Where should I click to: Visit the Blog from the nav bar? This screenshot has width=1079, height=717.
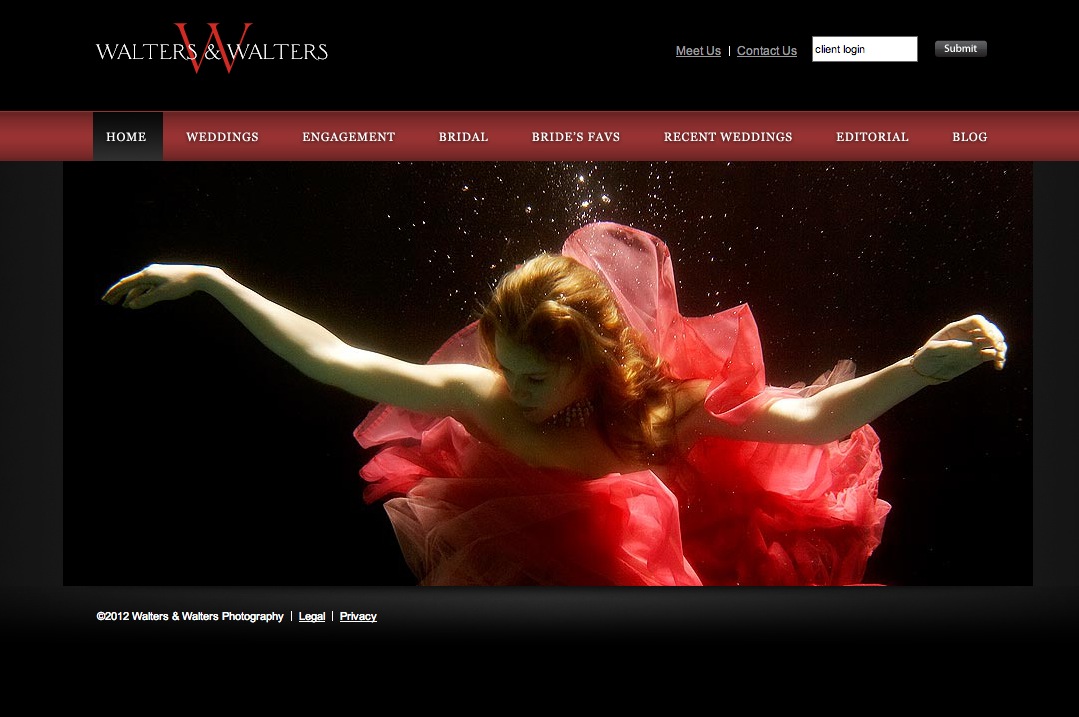pos(969,137)
